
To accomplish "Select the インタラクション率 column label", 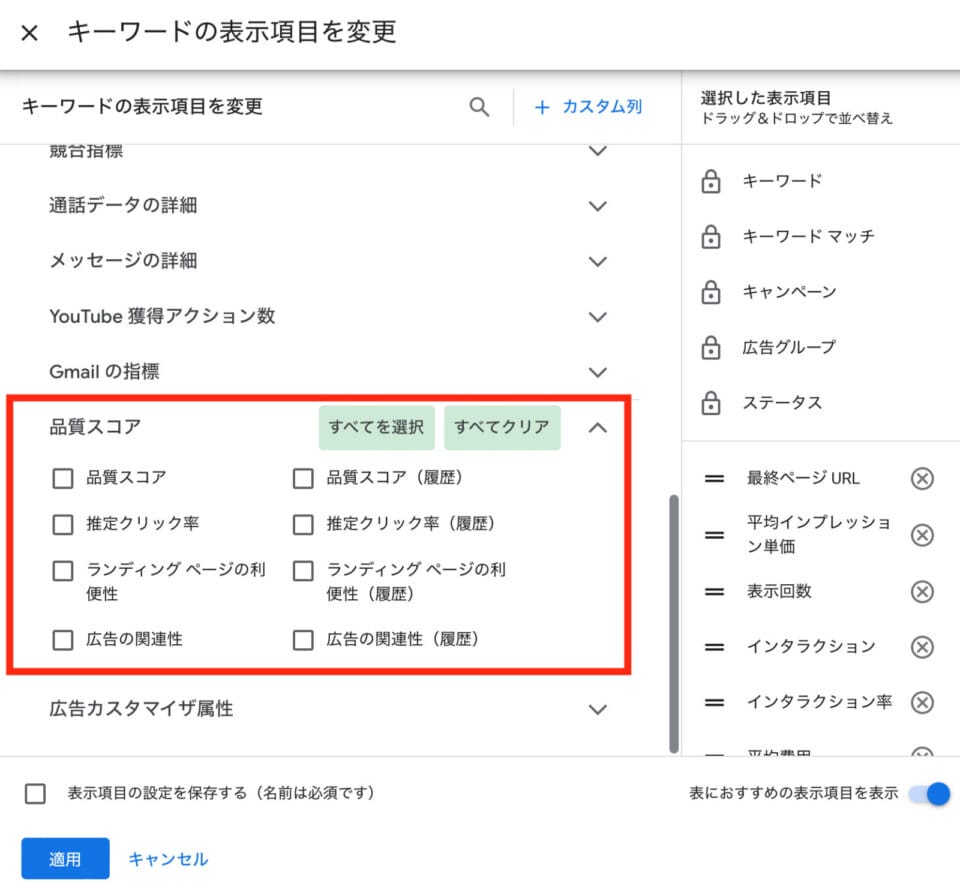I will point(819,702).
